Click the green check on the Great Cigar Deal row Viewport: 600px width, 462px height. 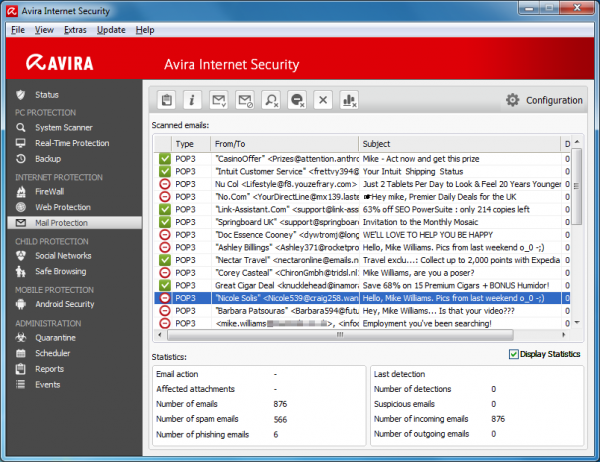click(x=165, y=285)
